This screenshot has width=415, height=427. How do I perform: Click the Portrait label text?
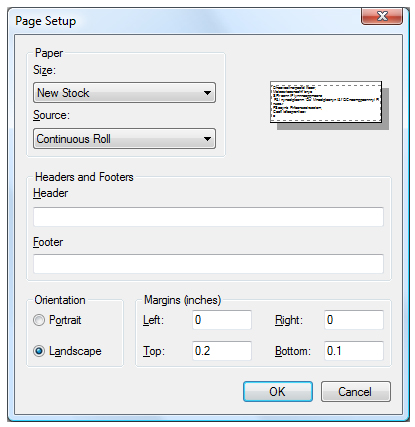pos(65,320)
